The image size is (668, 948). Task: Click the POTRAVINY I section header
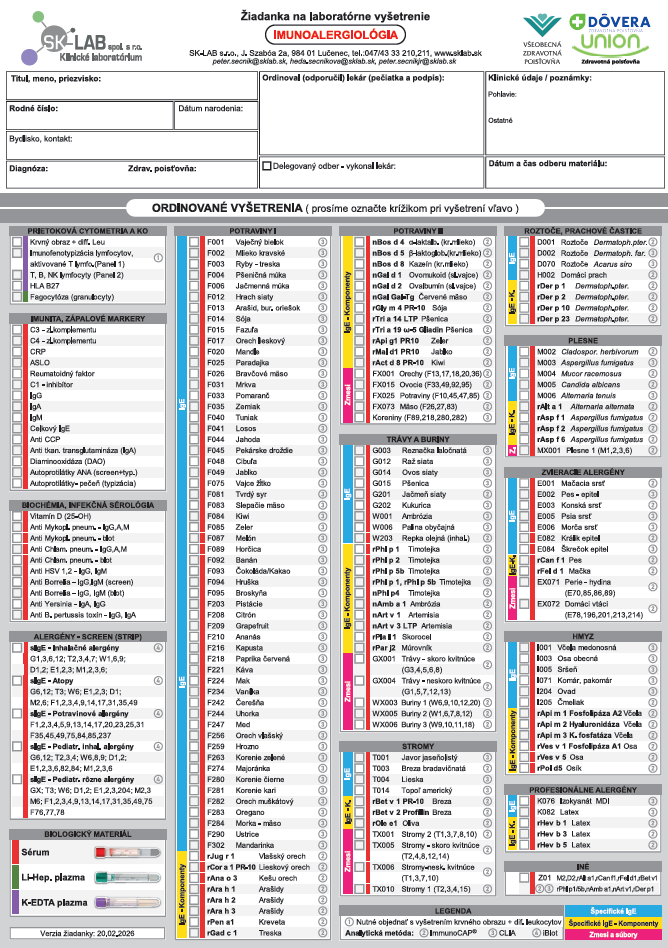[x=253, y=231]
